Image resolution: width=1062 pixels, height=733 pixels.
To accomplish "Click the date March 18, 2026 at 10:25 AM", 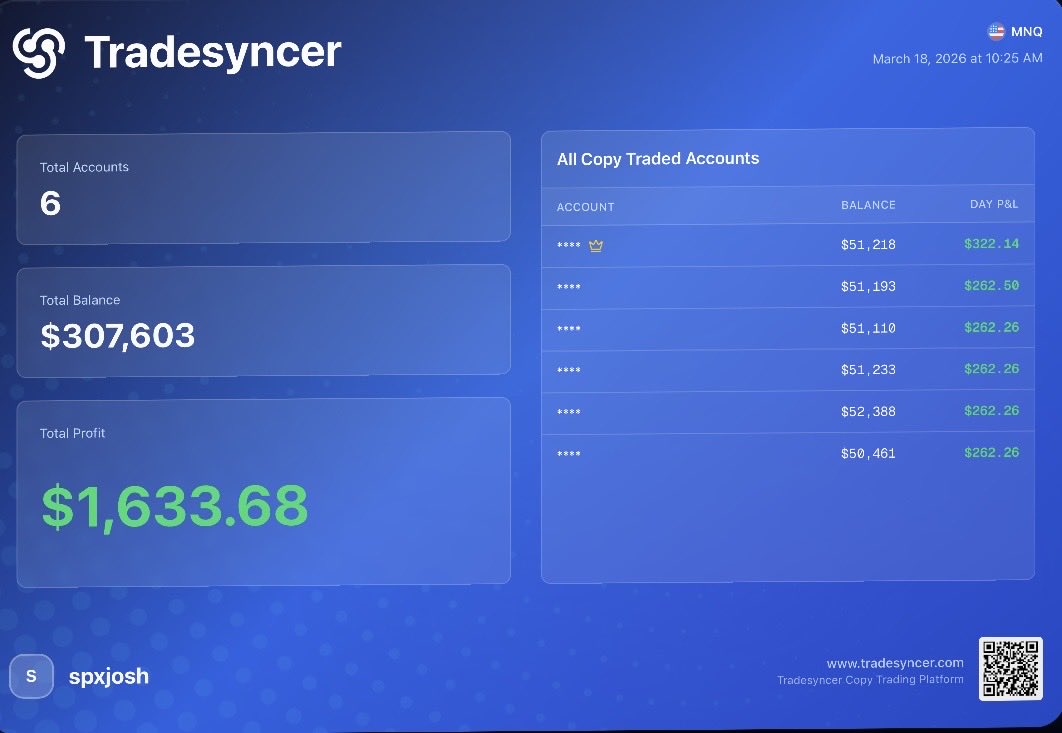I will pos(957,58).
